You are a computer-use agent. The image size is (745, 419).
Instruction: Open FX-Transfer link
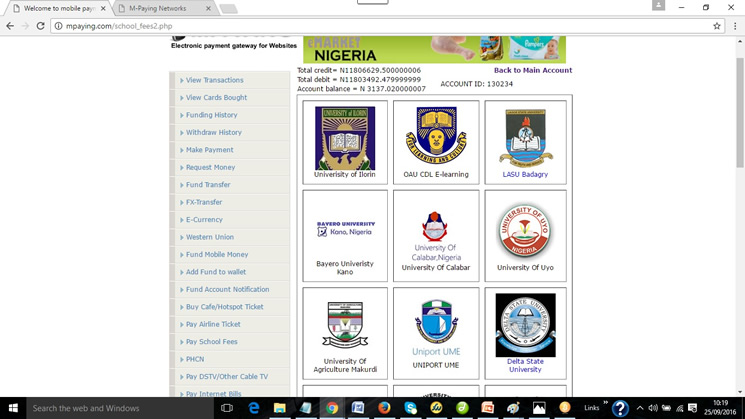click(x=204, y=202)
